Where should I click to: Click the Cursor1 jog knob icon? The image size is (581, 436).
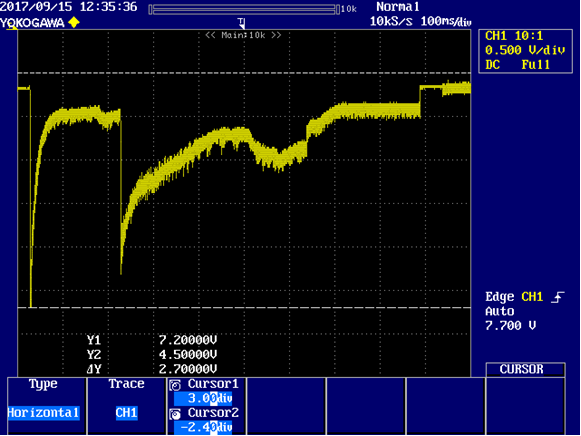pyautogui.click(x=175, y=386)
